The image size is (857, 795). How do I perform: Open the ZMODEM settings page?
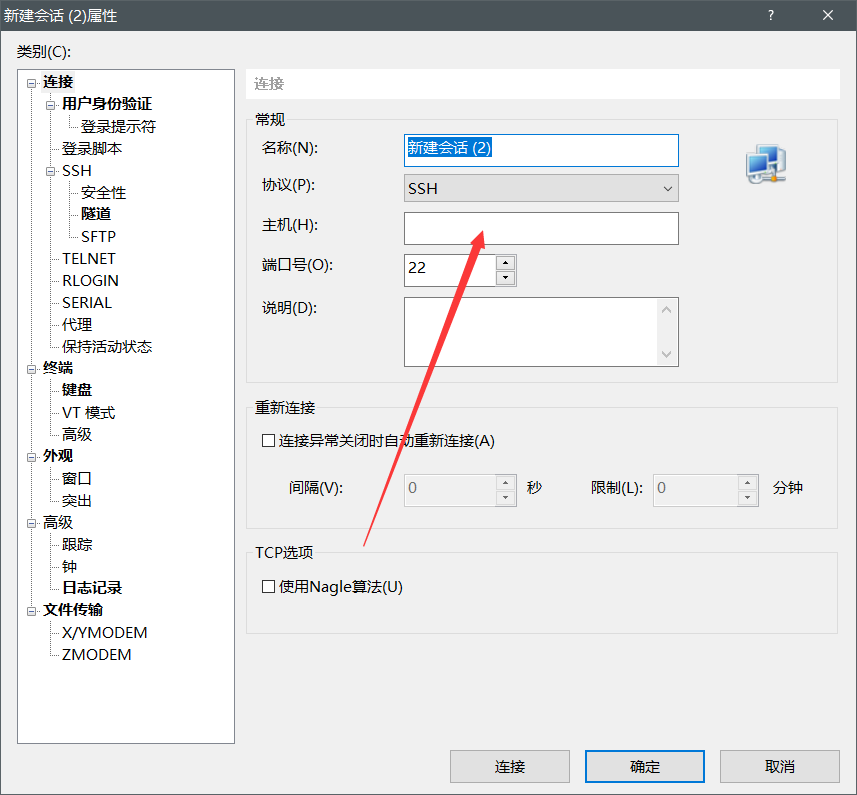[97, 654]
